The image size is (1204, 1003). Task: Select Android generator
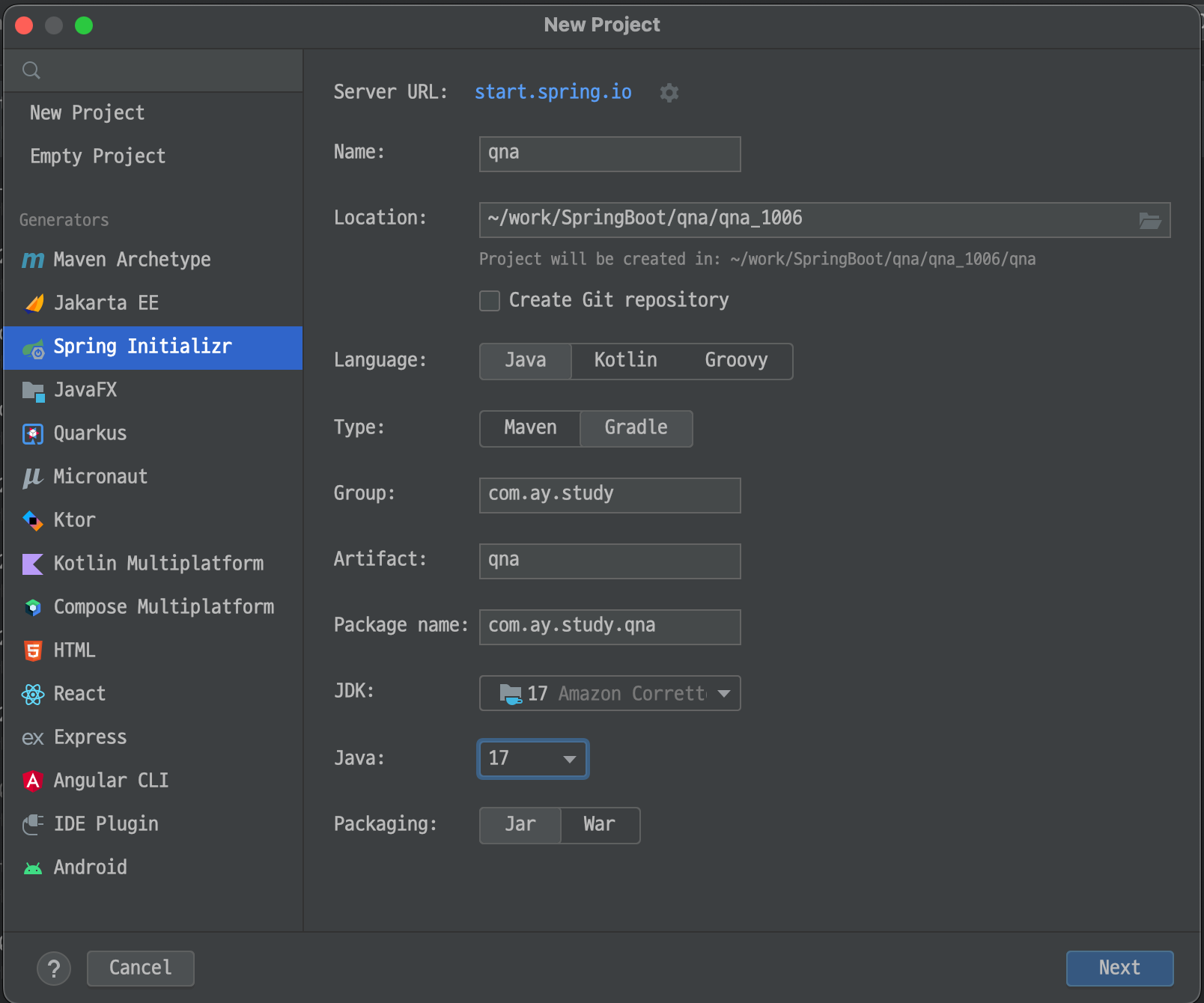point(153,868)
